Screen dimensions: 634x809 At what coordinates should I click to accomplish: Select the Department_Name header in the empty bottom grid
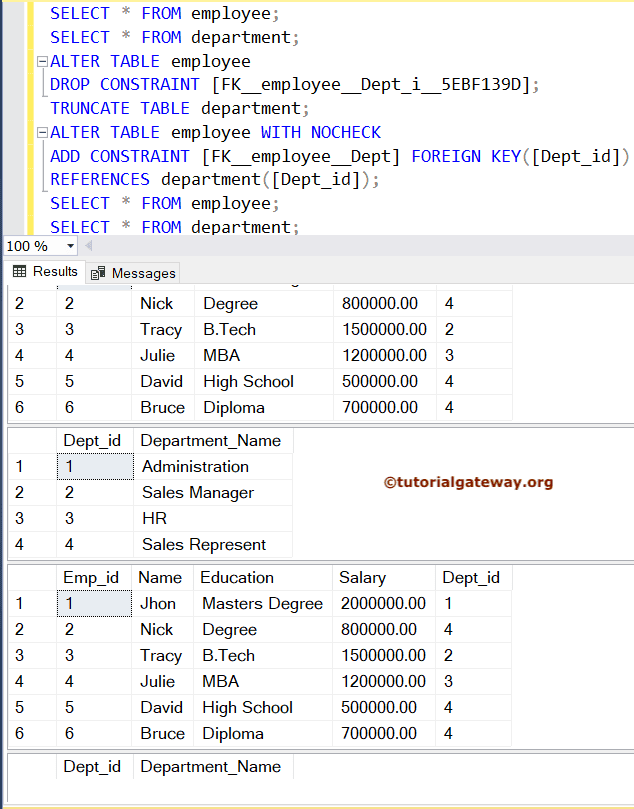tap(213, 767)
